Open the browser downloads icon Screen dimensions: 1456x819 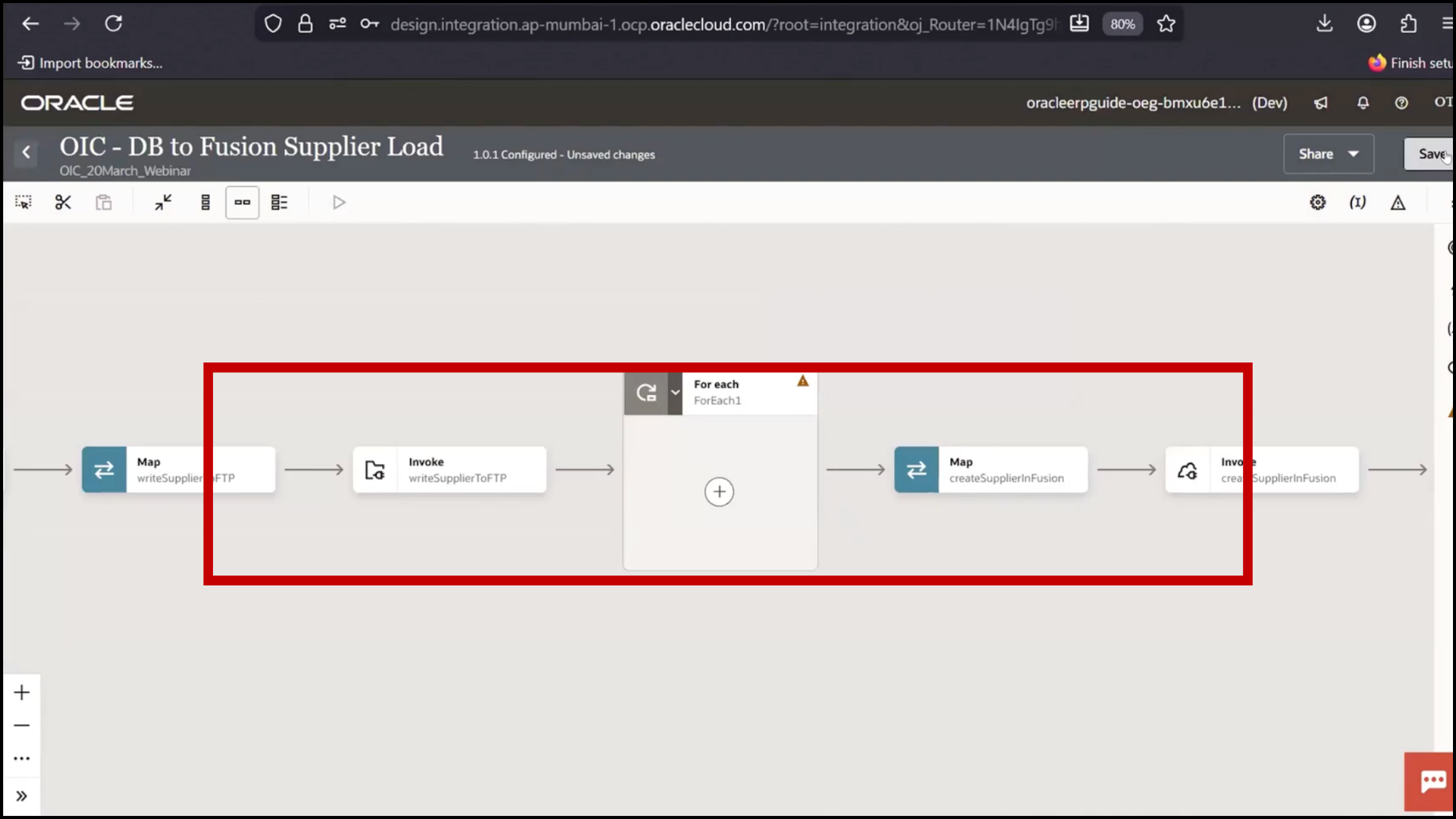point(1325,24)
